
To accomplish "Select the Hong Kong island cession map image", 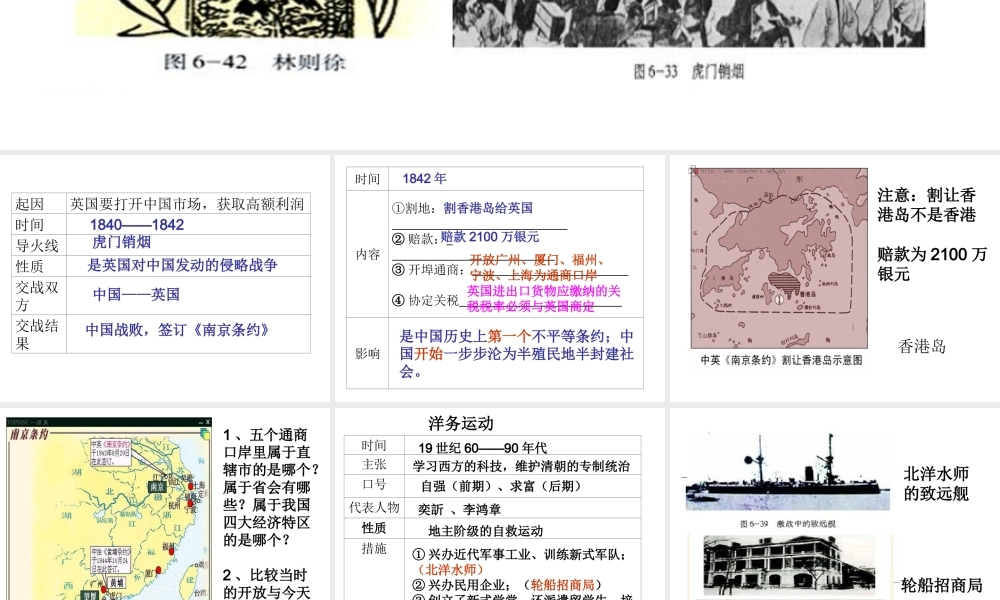I will pos(779,258).
